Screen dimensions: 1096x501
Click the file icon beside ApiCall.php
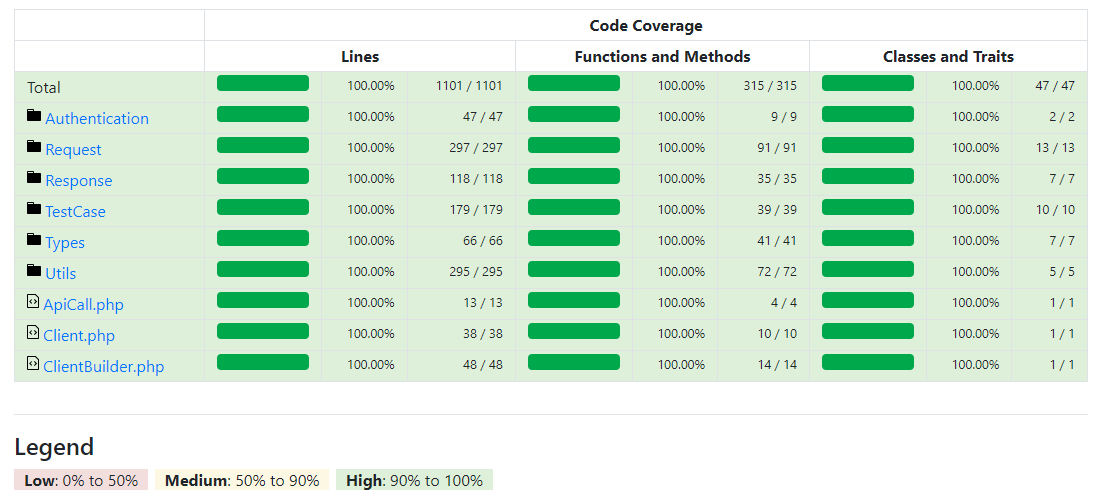[x=33, y=301]
